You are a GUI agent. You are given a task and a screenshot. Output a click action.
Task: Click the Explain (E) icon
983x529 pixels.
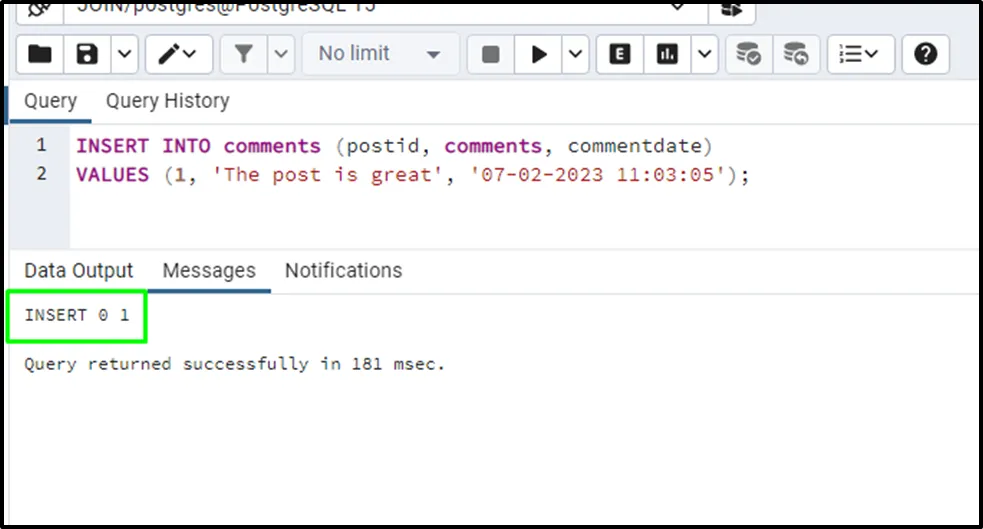(620, 54)
